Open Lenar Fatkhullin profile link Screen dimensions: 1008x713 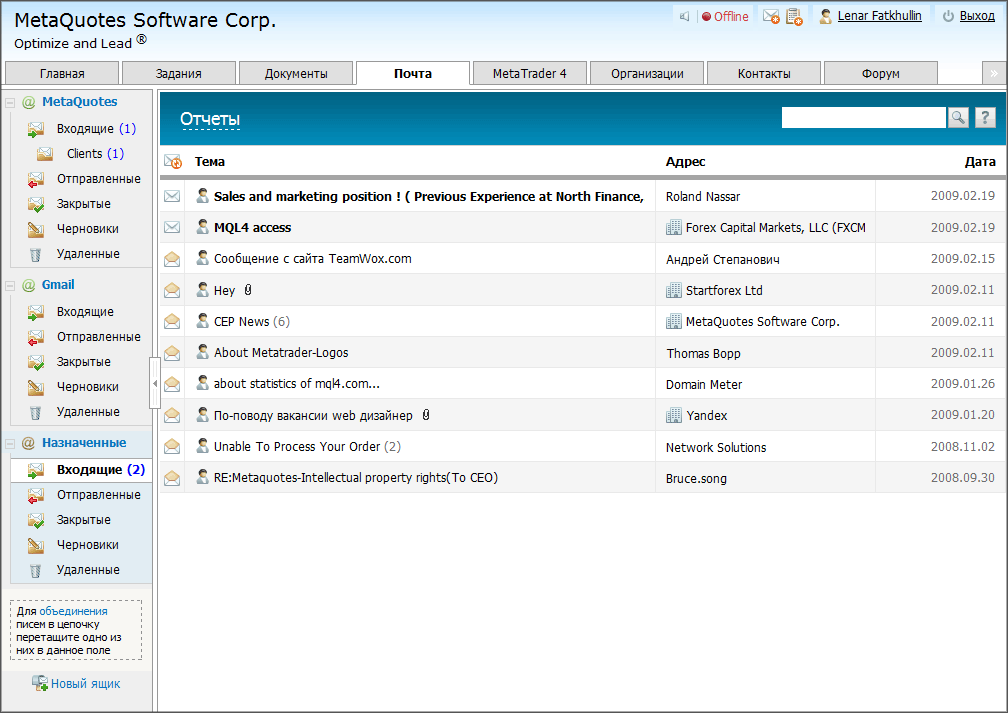[x=879, y=16]
